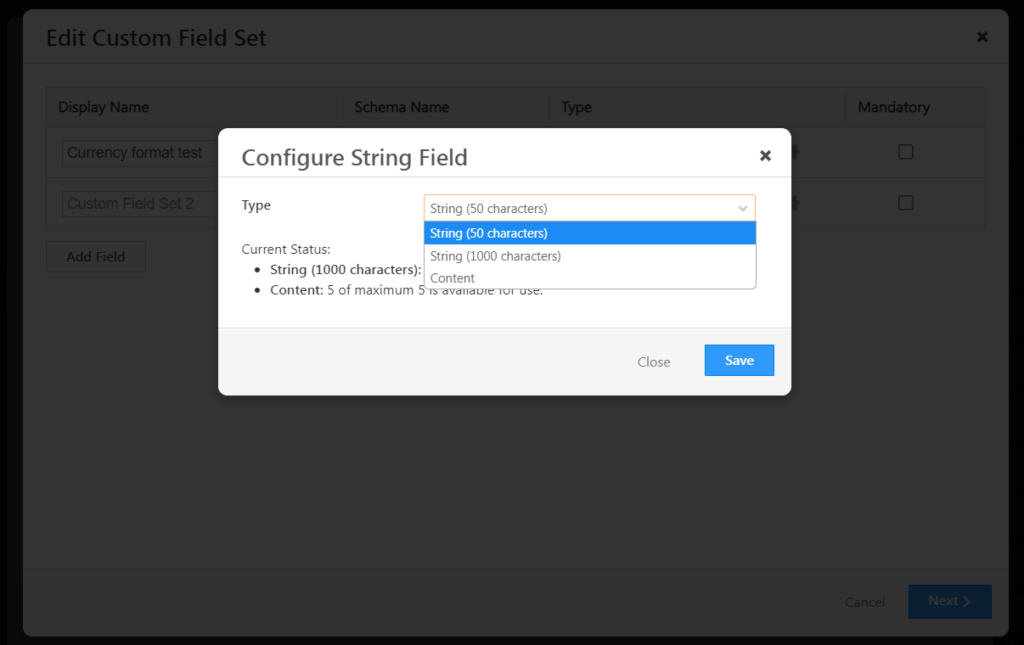This screenshot has height=645, width=1024.
Task: Close the Edit Custom Field Set window
Action: click(982, 37)
